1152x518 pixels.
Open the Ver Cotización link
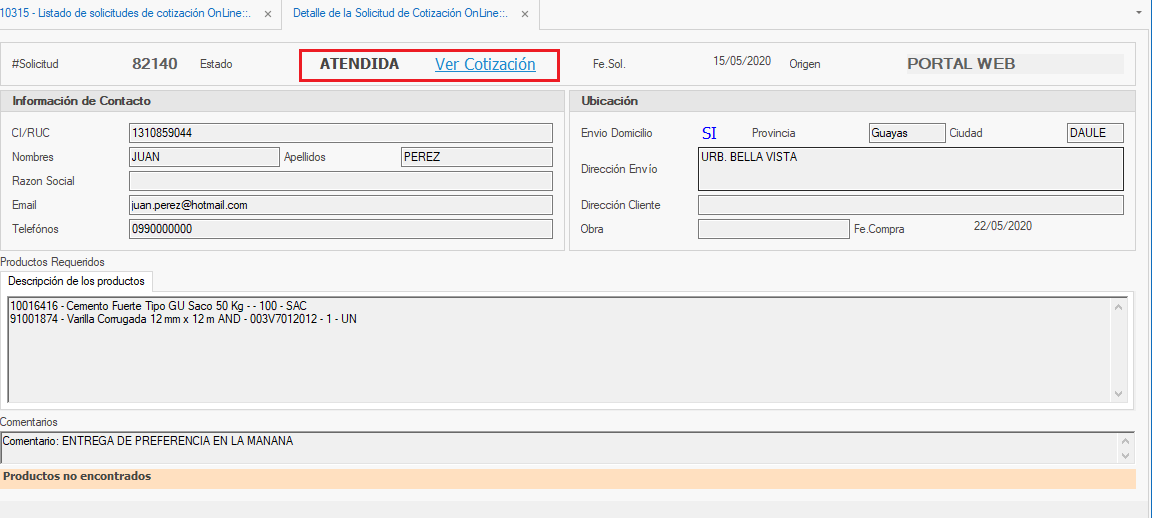tap(485, 64)
